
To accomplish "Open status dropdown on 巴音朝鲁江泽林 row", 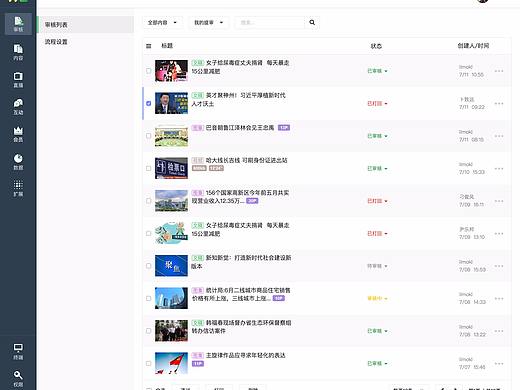I will point(377,136).
